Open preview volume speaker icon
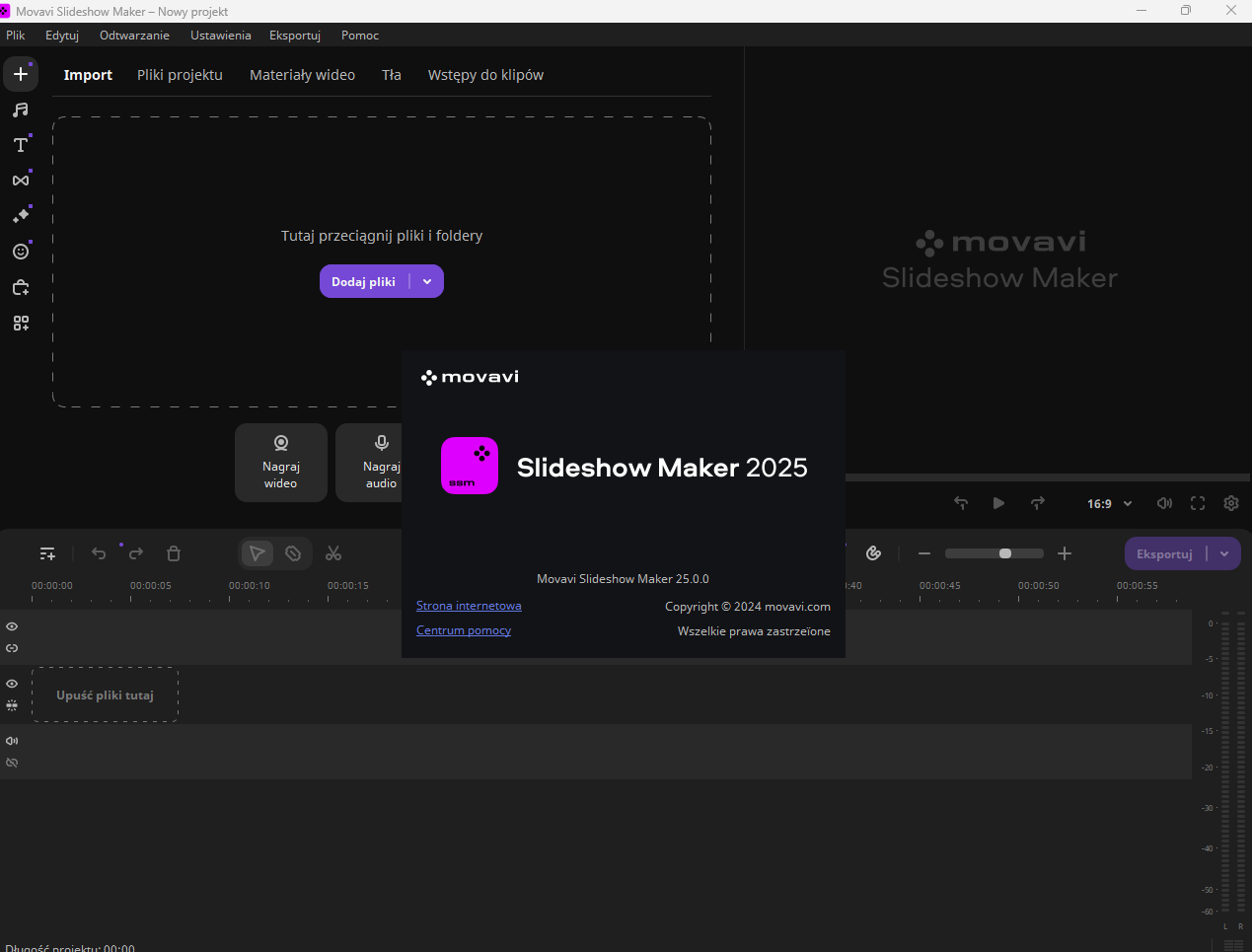Viewport: 1252px width, 952px height. (1164, 503)
